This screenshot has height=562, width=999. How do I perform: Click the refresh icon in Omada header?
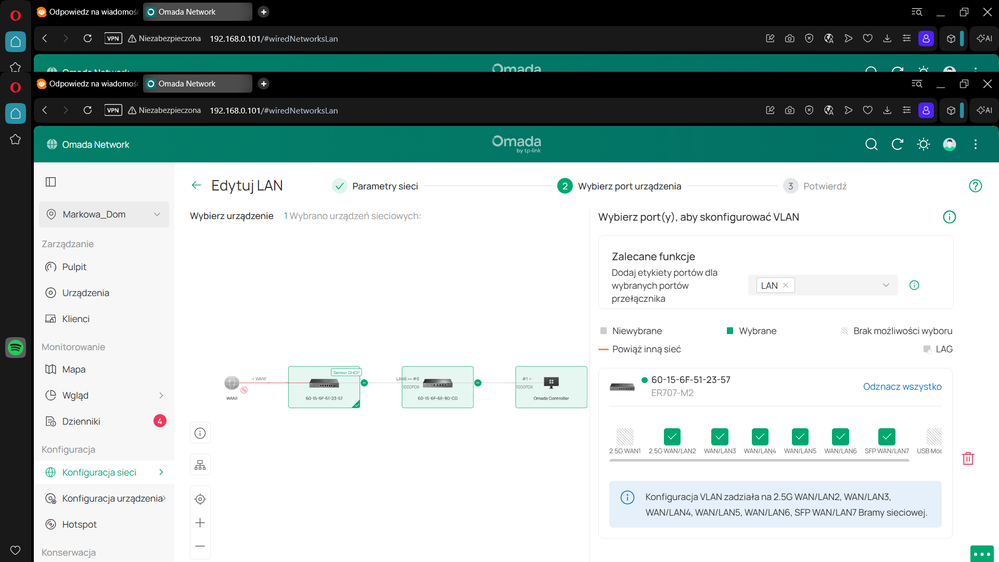(x=897, y=145)
